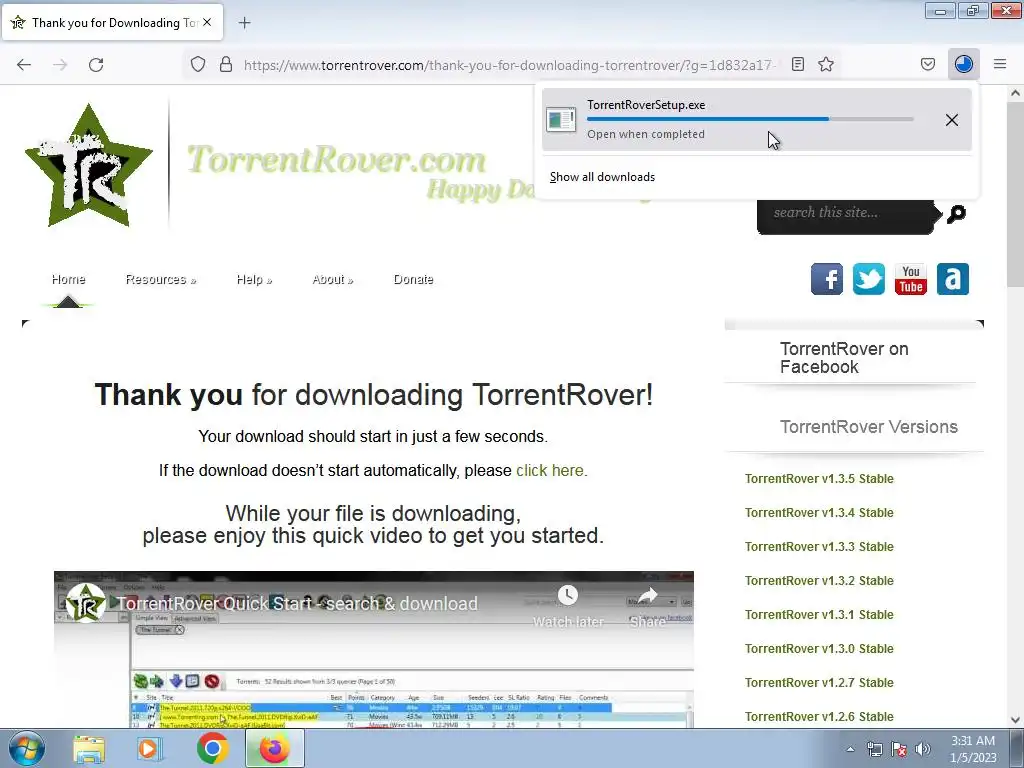This screenshot has height=768, width=1024.
Task: Click the TorrentRover on Facebook heading
Action: tap(844, 358)
